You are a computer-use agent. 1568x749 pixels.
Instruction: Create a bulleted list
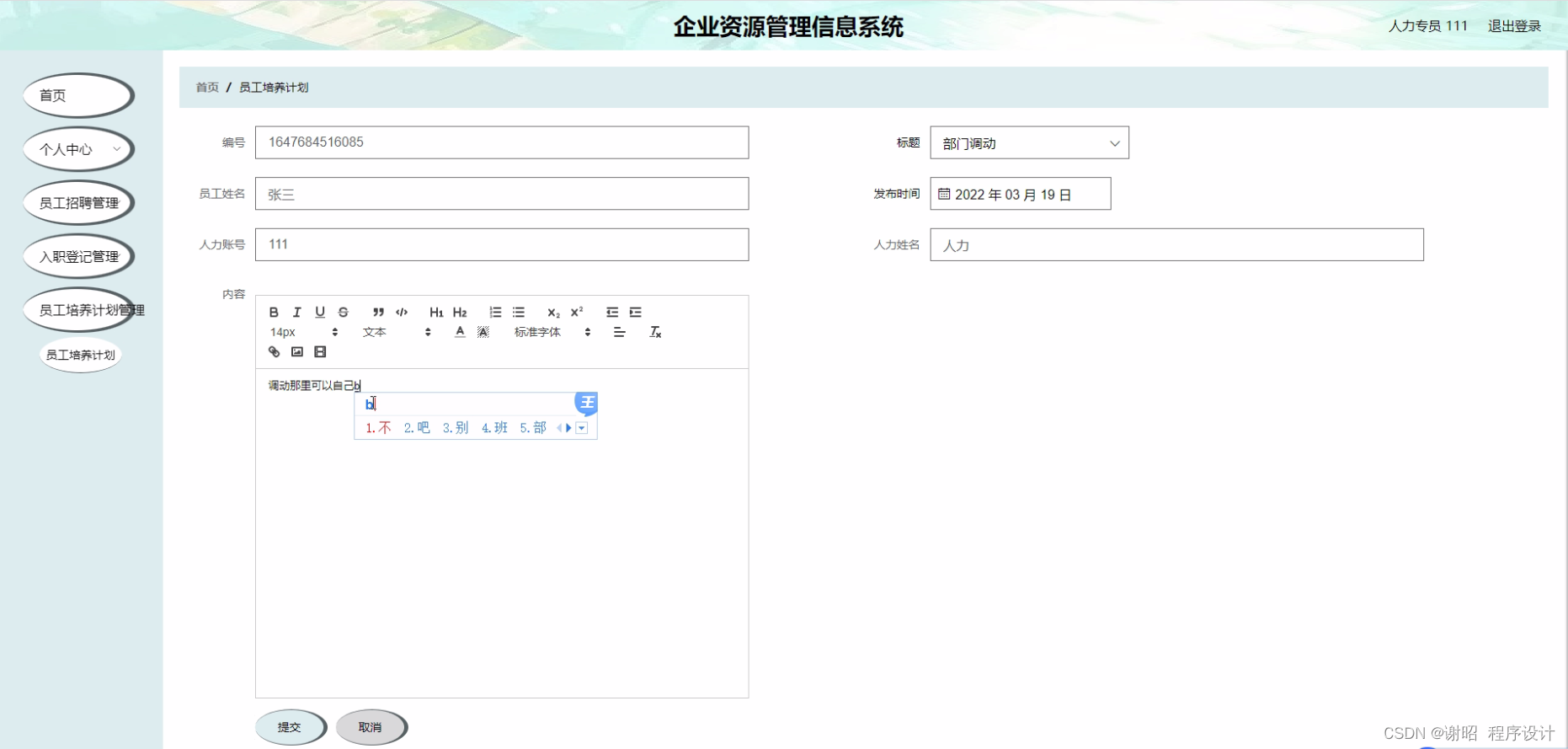(x=519, y=312)
